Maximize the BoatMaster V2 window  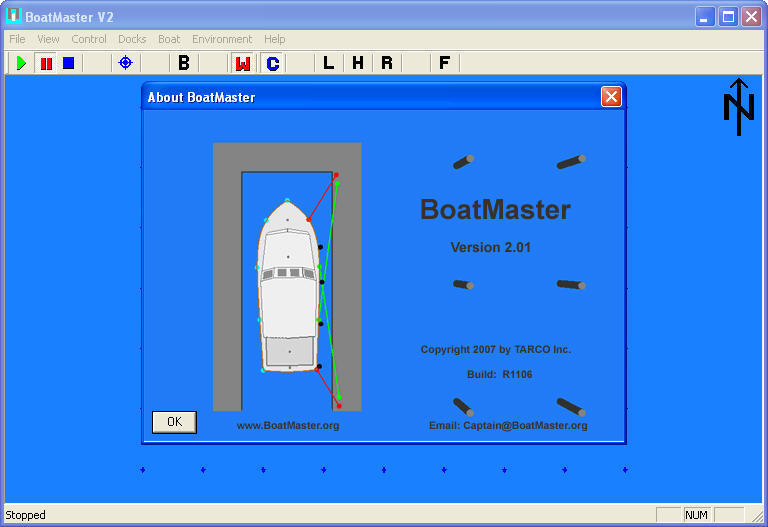tap(728, 17)
